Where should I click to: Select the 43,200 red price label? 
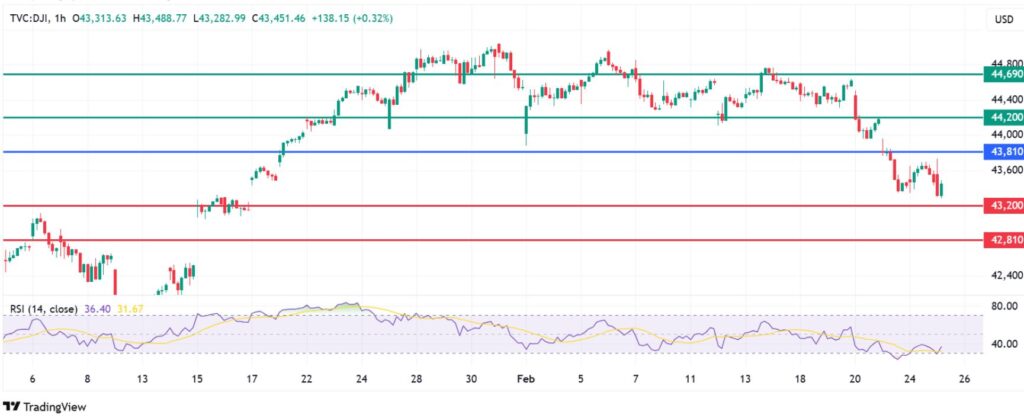click(1002, 205)
